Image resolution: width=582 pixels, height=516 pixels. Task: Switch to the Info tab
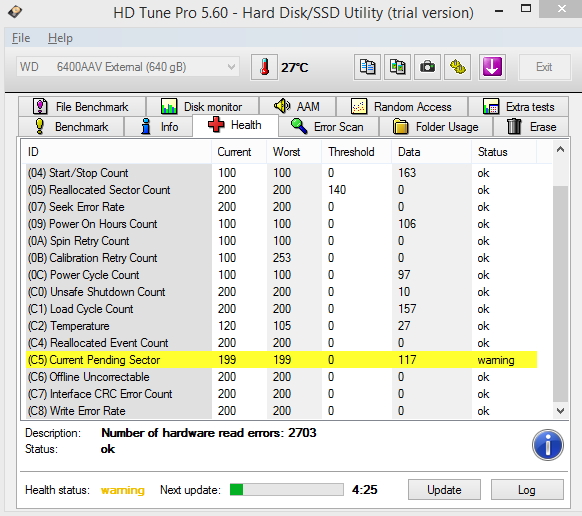click(x=158, y=127)
